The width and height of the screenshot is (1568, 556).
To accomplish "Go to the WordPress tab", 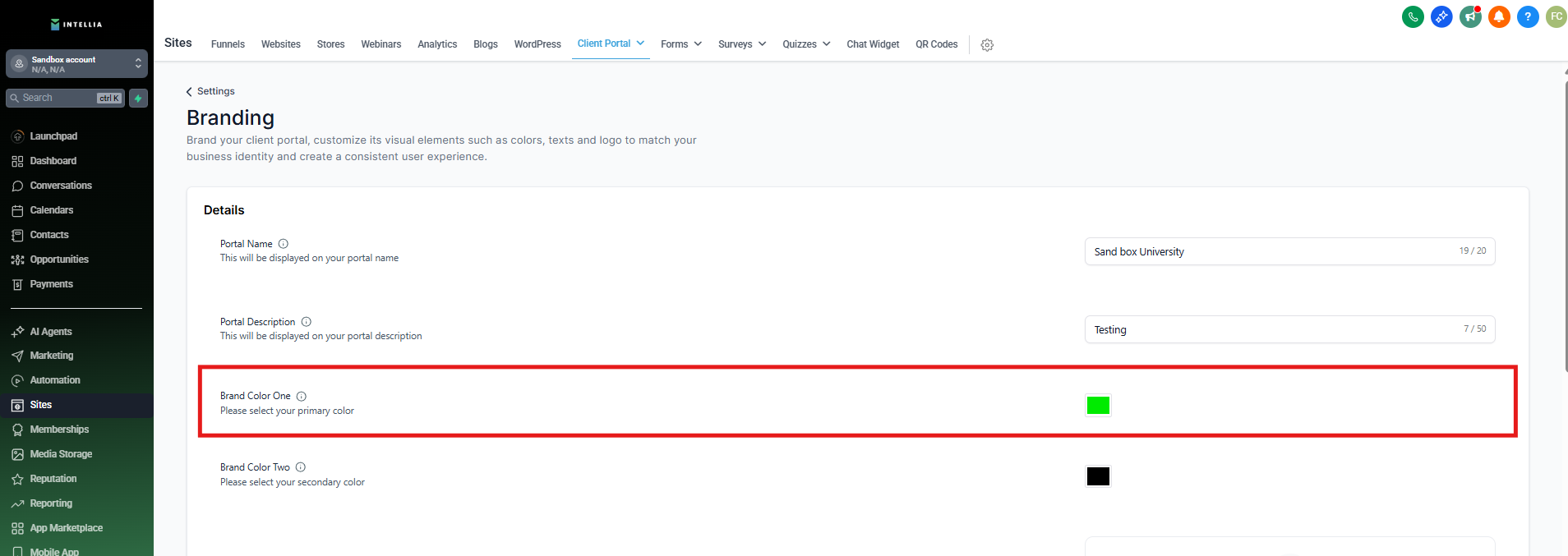I will point(537,44).
